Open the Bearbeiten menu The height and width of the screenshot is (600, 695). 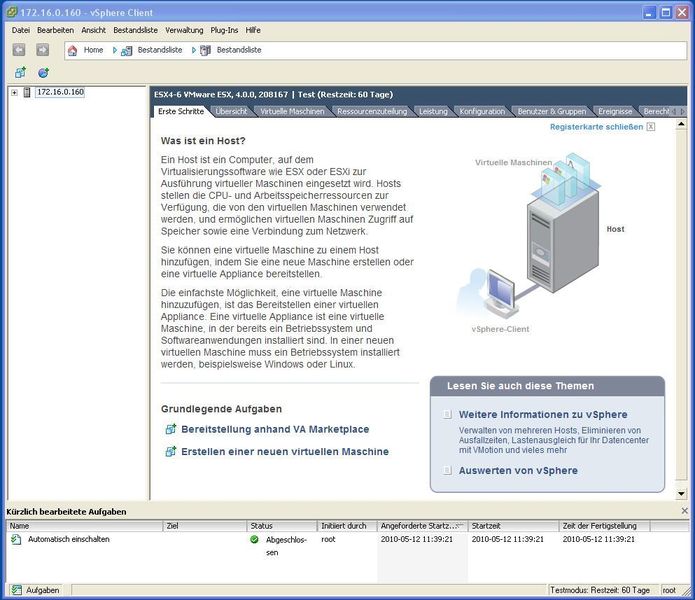point(55,30)
